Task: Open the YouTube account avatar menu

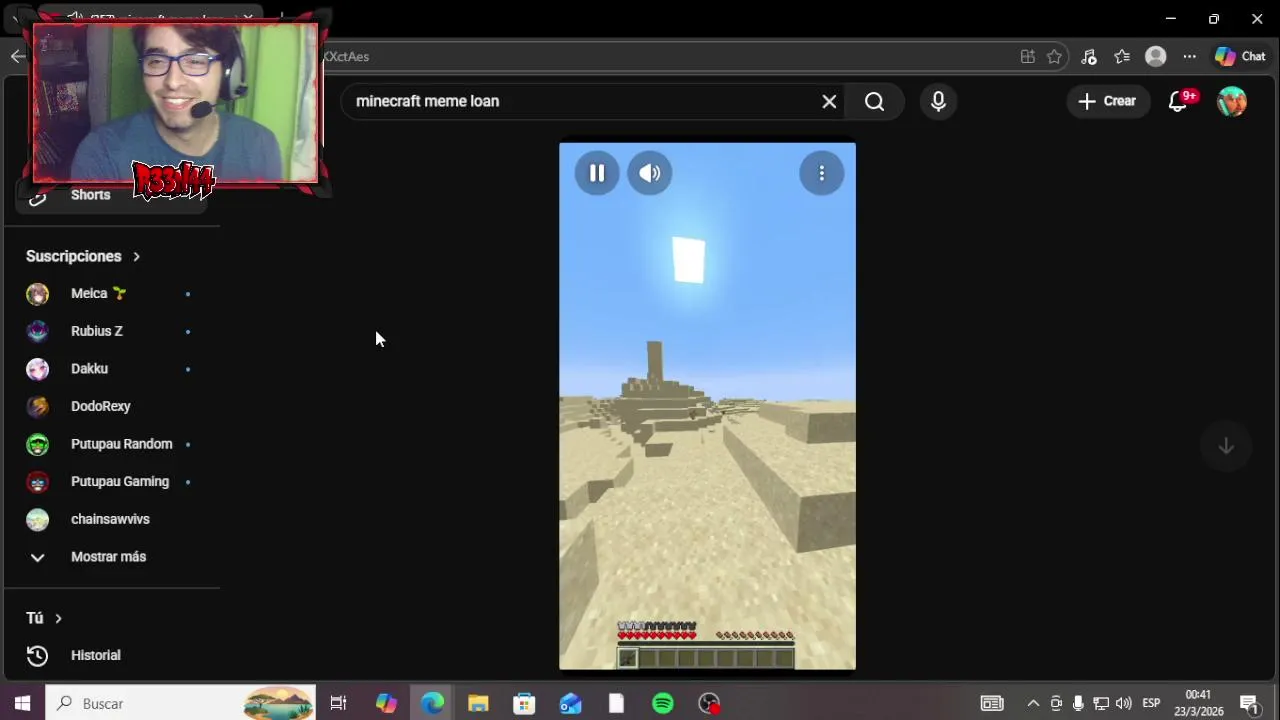Action: [1232, 101]
